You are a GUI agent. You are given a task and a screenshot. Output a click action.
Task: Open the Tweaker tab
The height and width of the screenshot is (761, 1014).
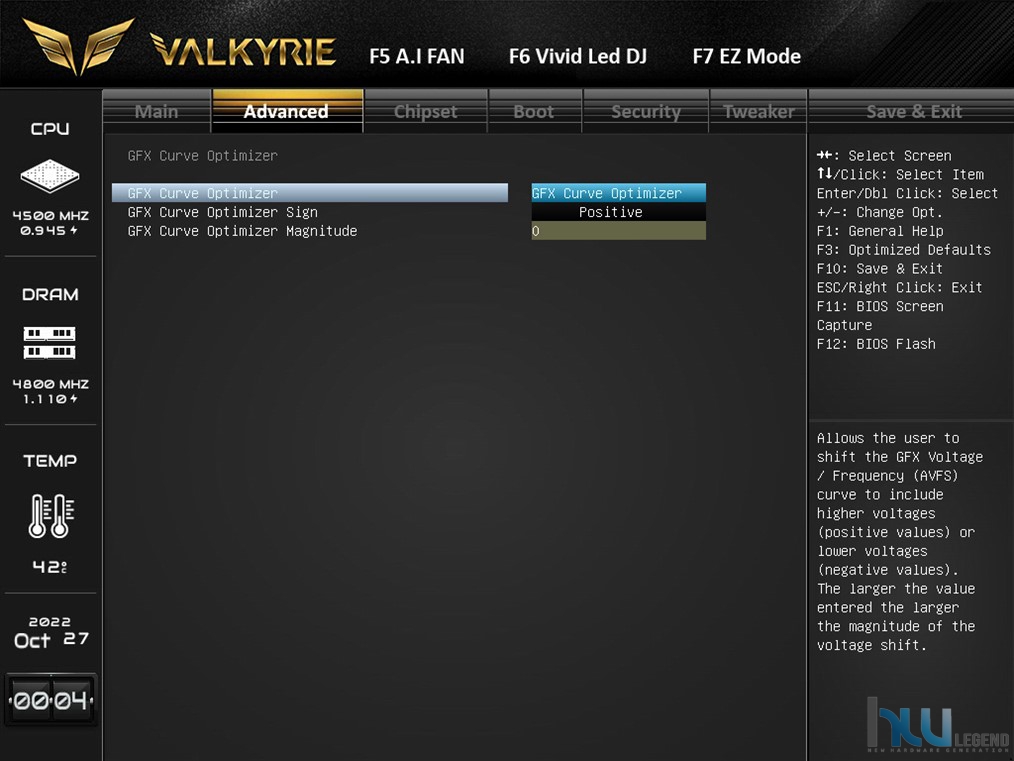click(759, 111)
